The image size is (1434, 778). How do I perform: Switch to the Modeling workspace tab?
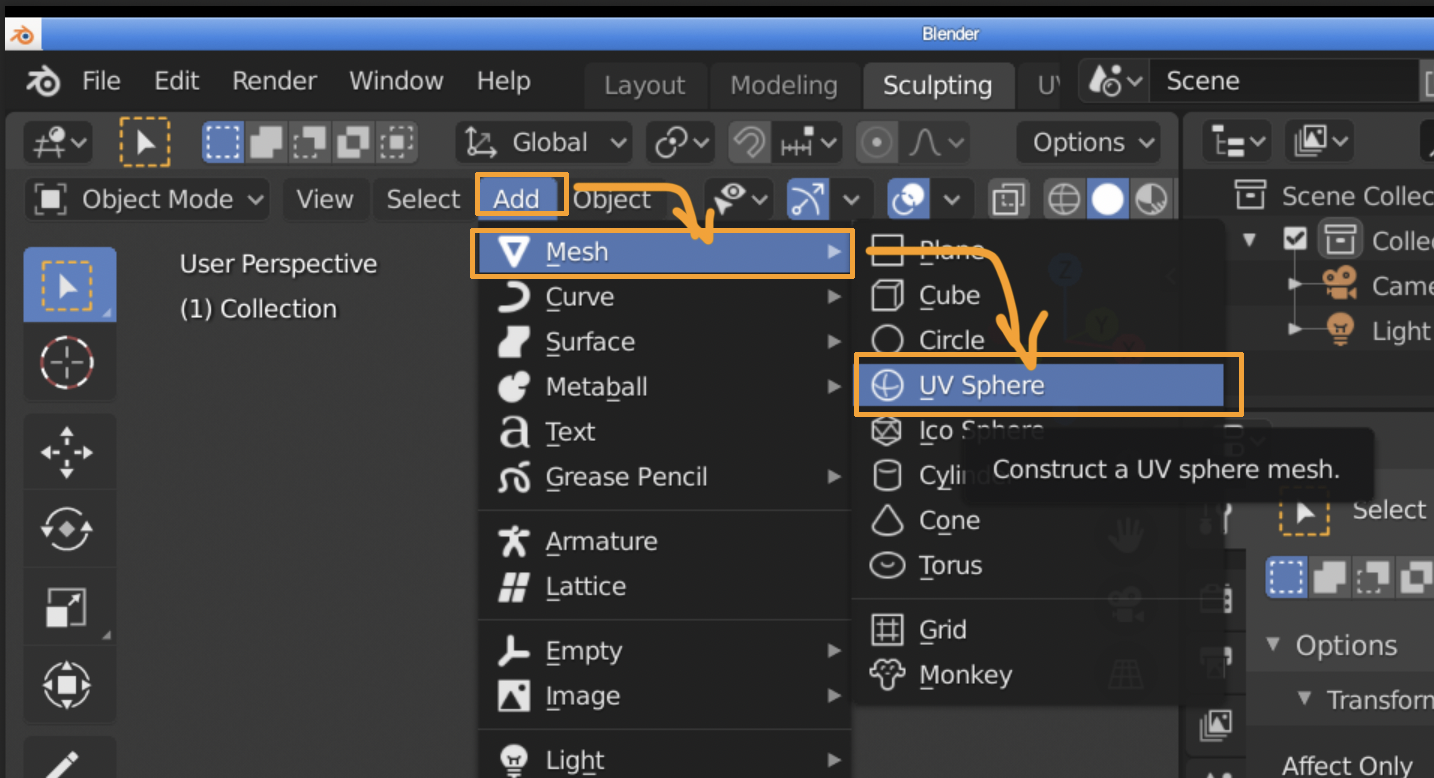pyautogui.click(x=783, y=85)
